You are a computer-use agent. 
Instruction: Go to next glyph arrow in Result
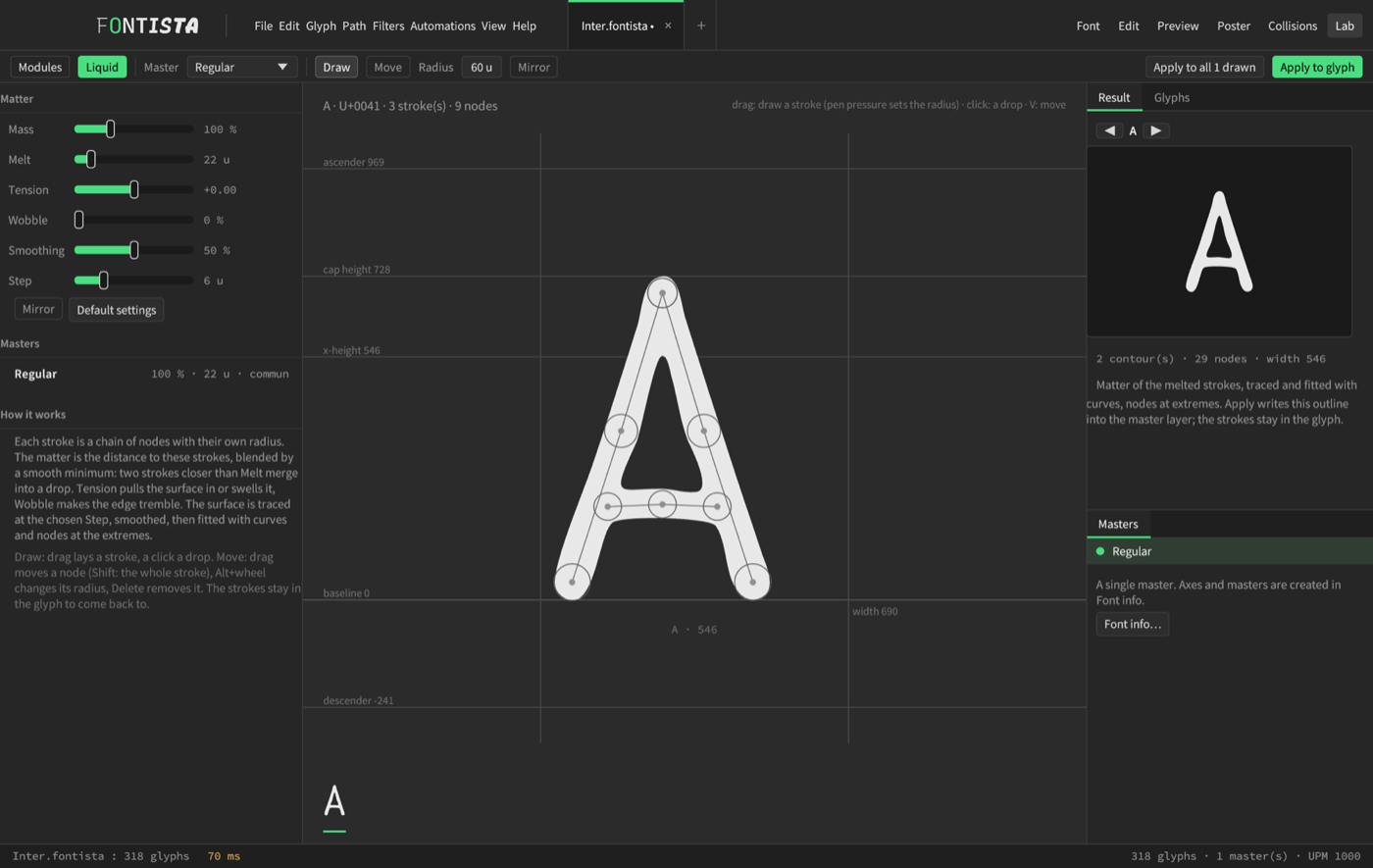point(1156,130)
